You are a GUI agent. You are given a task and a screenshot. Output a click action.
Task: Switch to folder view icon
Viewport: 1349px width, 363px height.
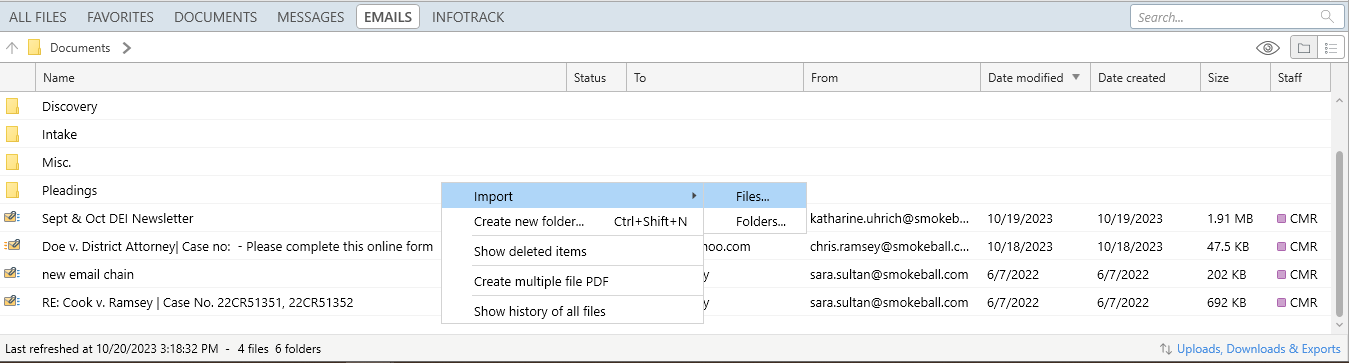(1304, 48)
